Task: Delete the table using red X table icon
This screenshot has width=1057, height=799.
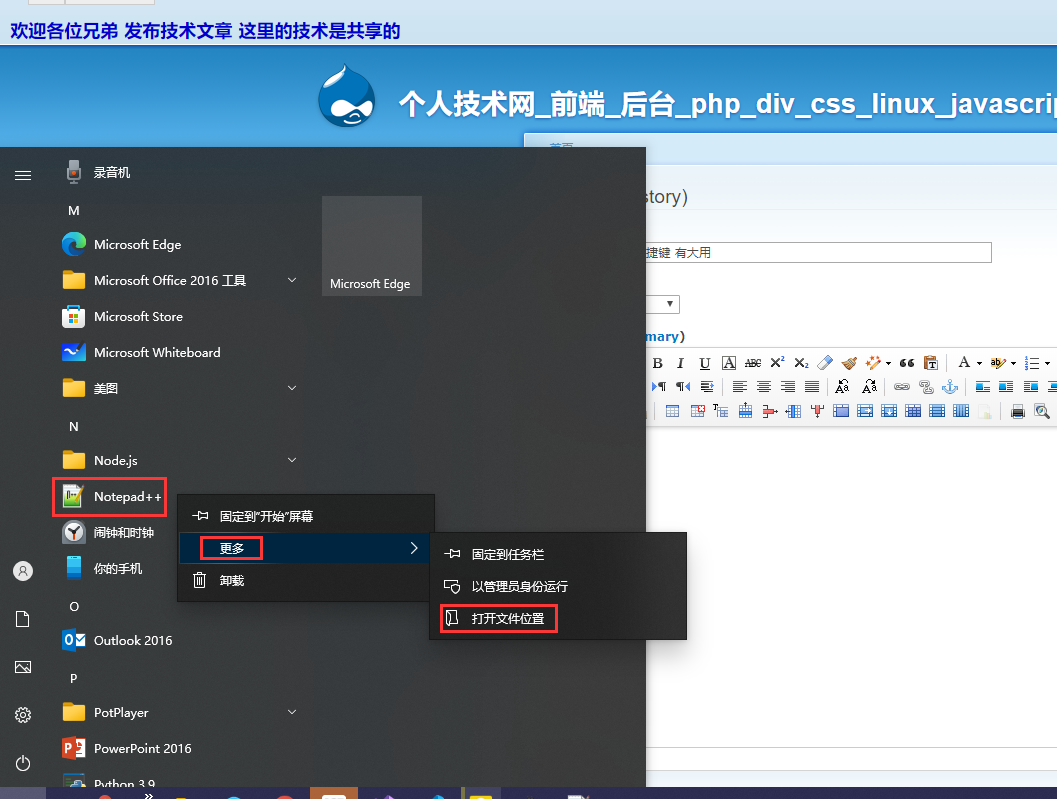Action: pos(697,411)
